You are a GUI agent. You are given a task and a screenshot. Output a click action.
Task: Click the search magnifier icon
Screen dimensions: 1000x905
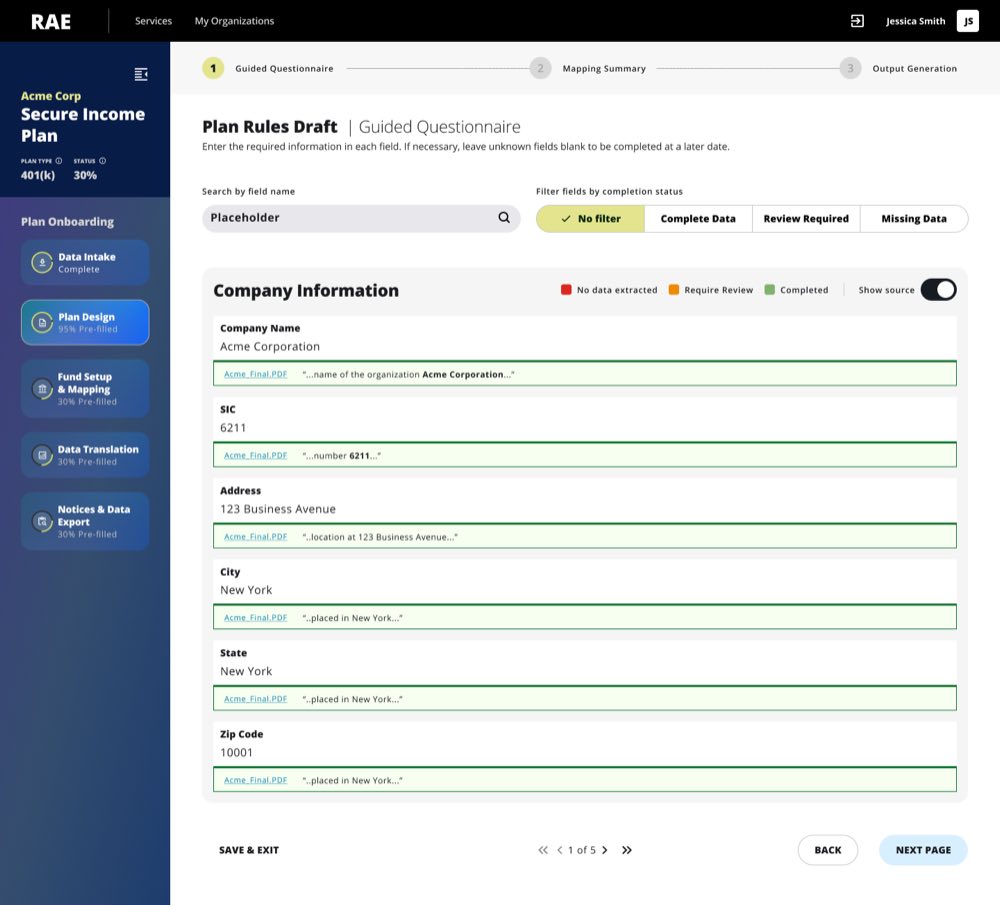[504, 217]
